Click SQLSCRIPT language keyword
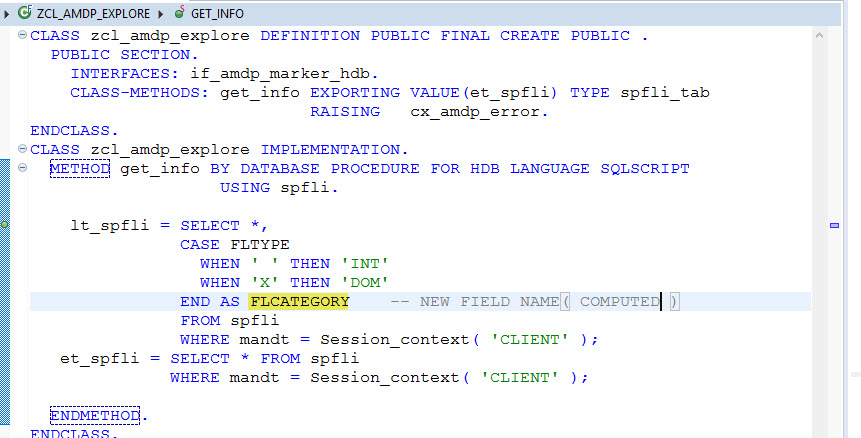 645,169
